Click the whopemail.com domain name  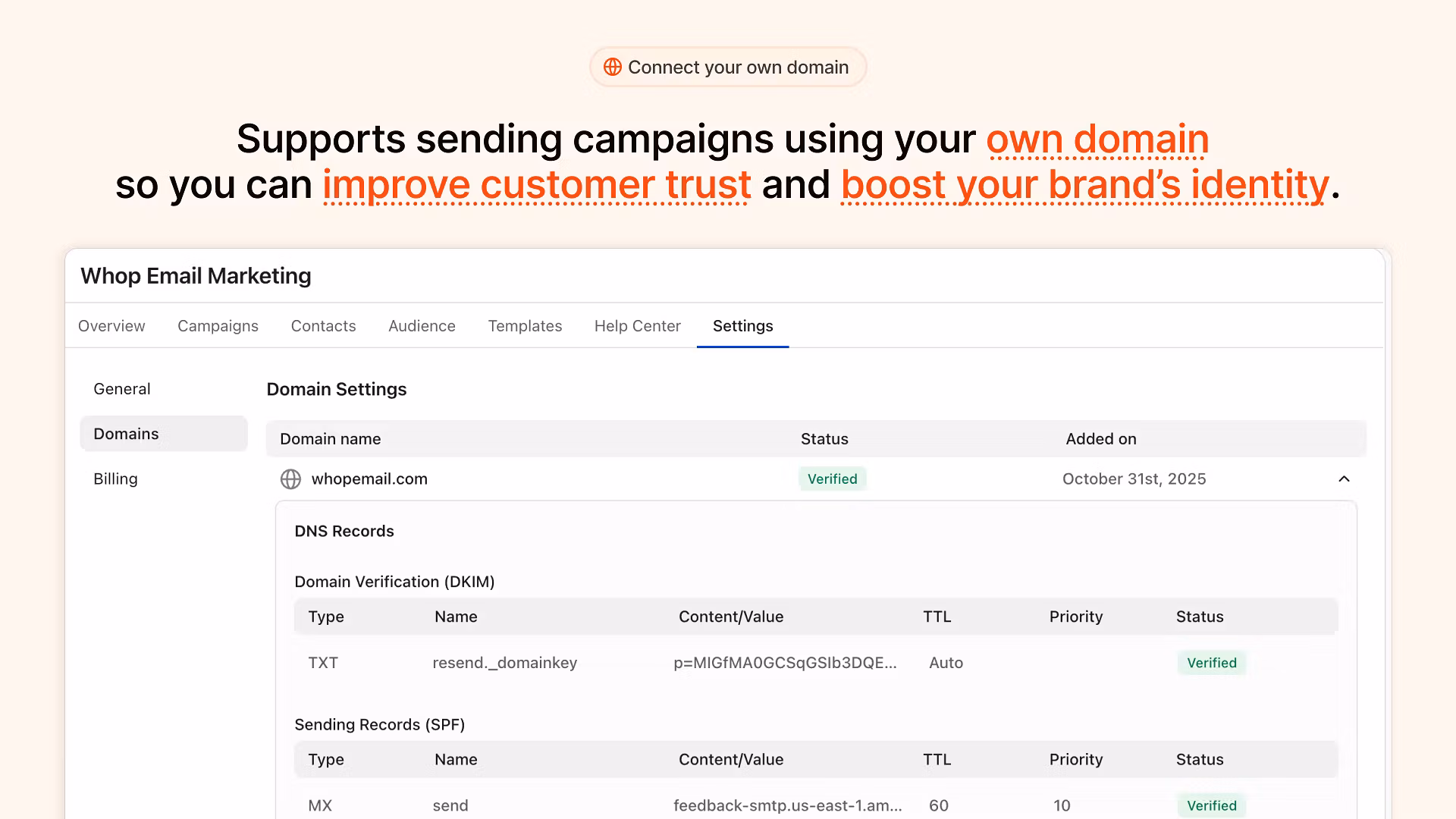coord(369,479)
